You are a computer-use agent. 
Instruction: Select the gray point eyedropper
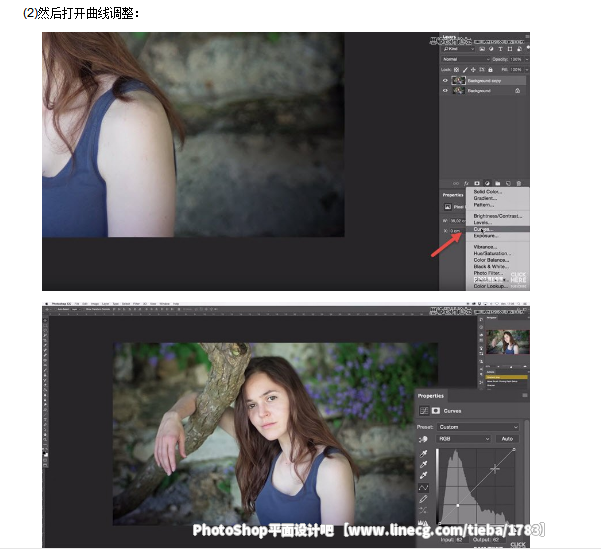pos(423,465)
